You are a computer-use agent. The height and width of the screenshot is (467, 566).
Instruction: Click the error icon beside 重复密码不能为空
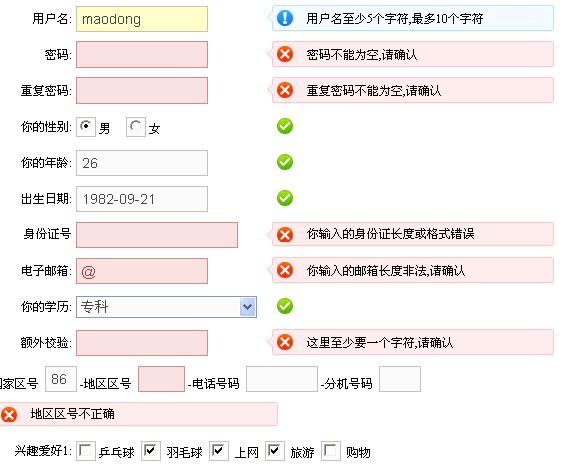(285, 90)
